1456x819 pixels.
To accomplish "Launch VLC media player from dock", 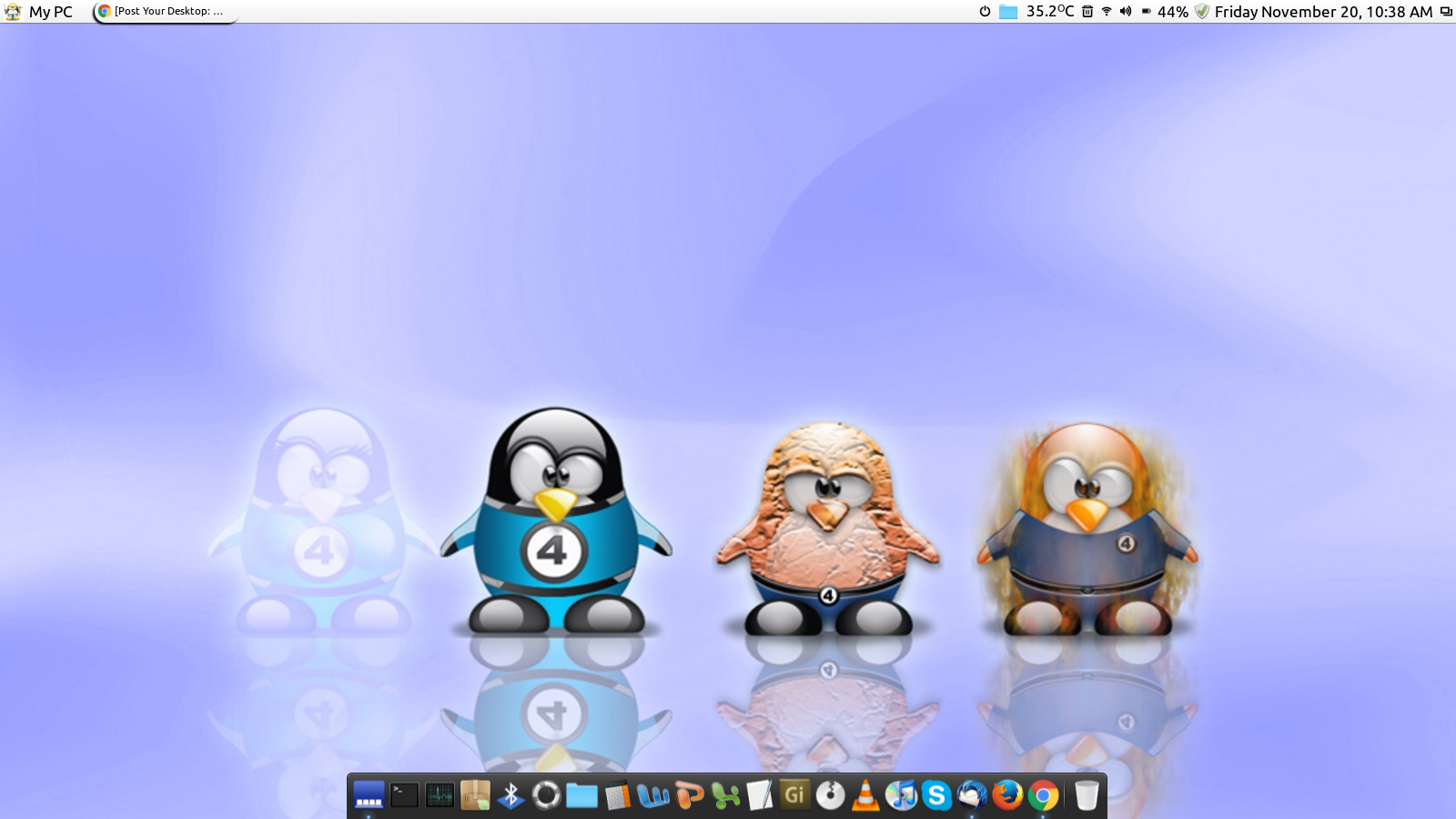I will tap(865, 795).
